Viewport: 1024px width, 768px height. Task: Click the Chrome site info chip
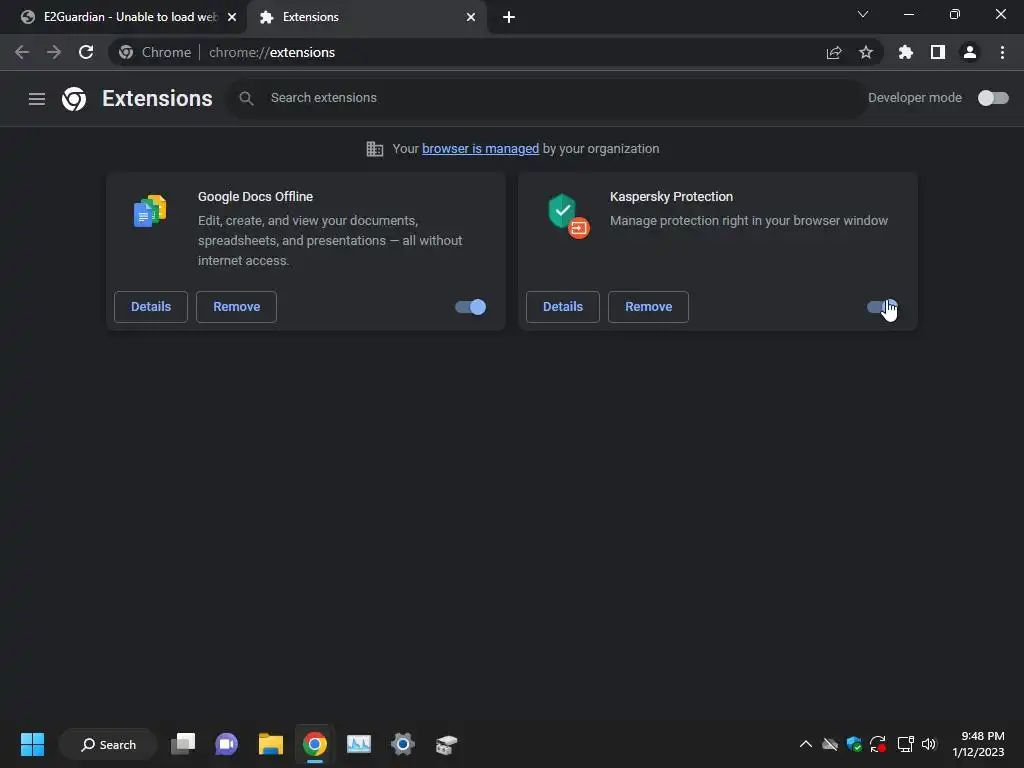pyautogui.click(x=155, y=52)
